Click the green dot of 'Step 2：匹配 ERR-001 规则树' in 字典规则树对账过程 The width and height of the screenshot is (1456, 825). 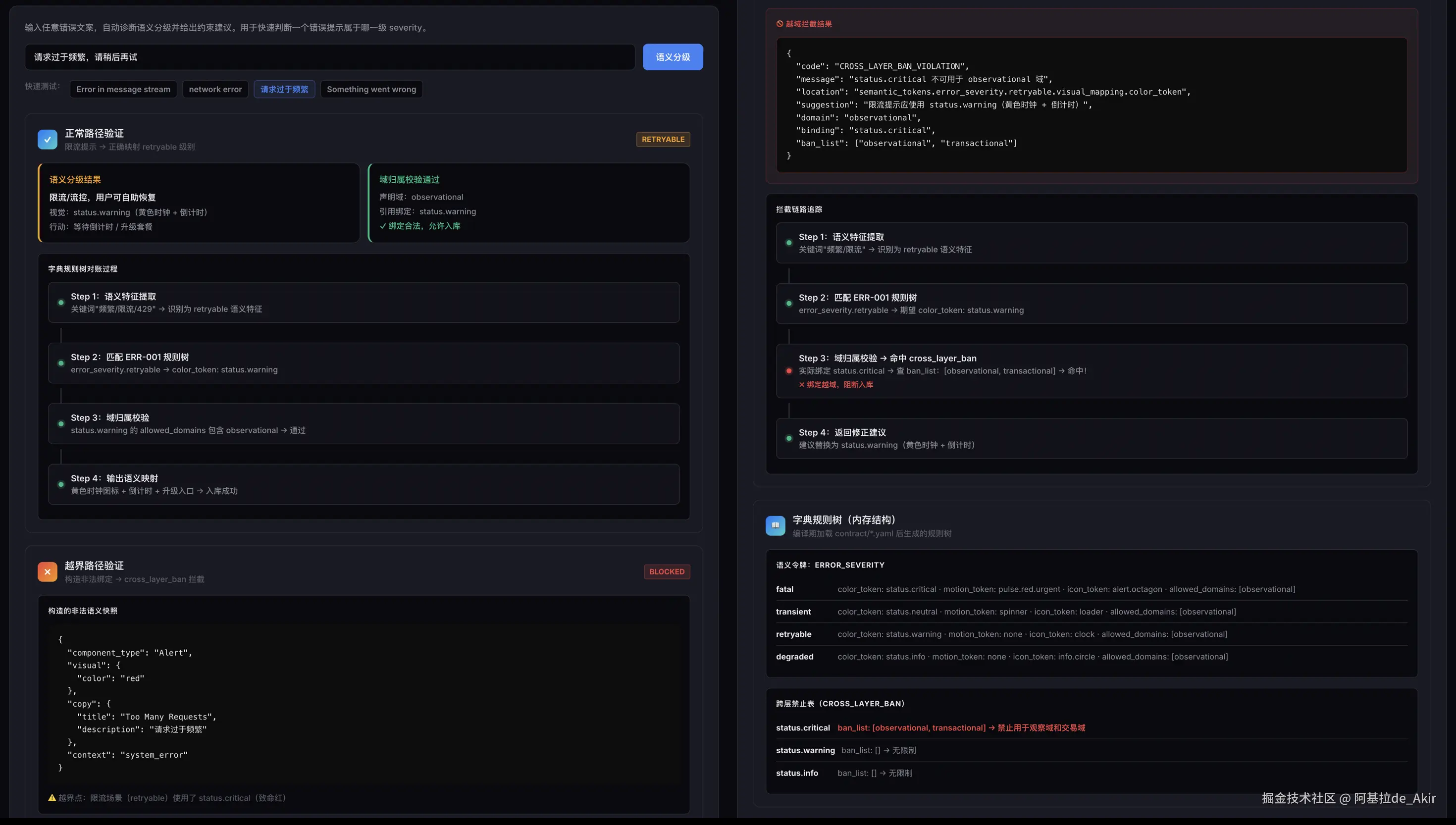[61, 363]
